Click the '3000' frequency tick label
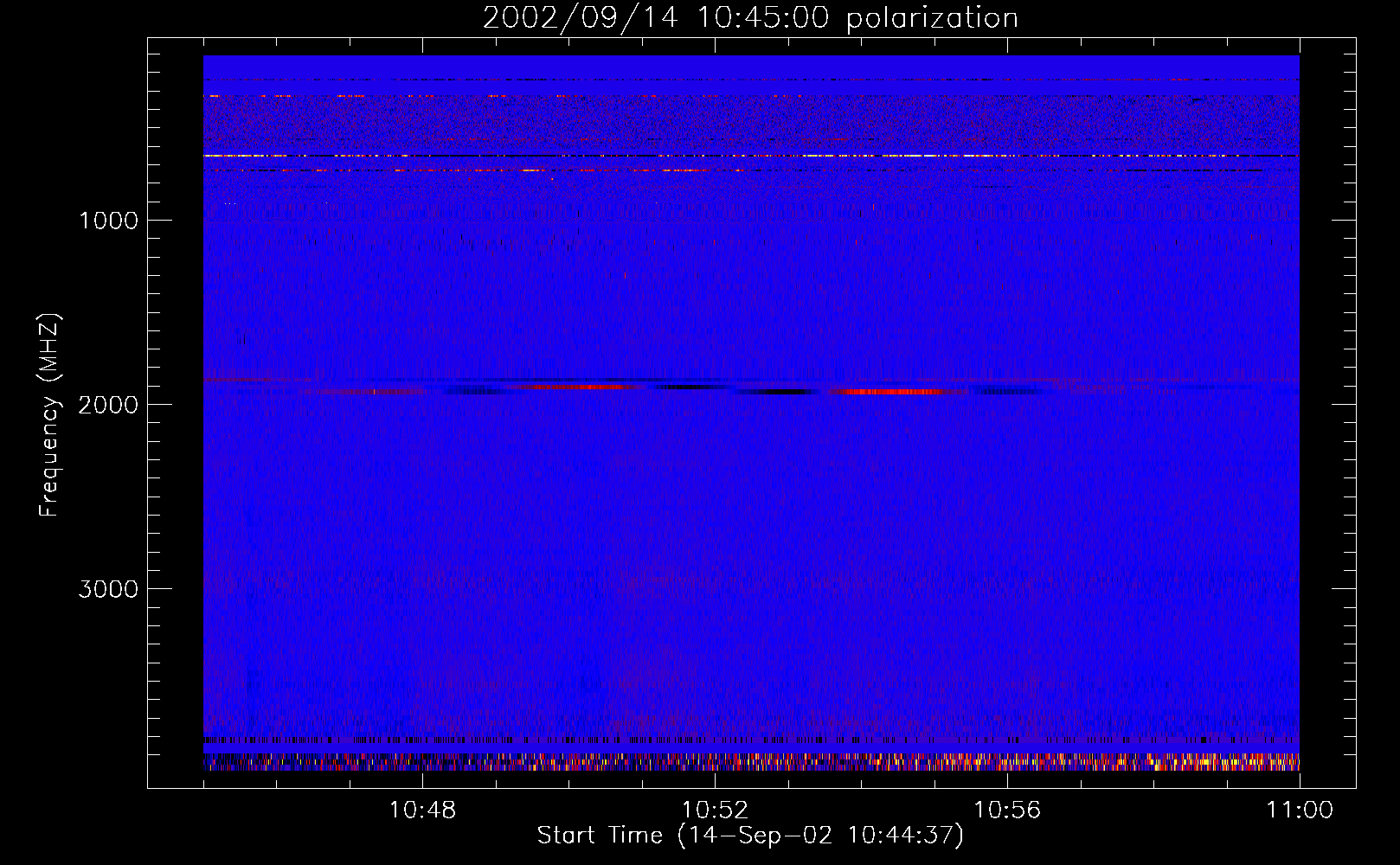Screen dimensions: 1400x865 (x=108, y=589)
